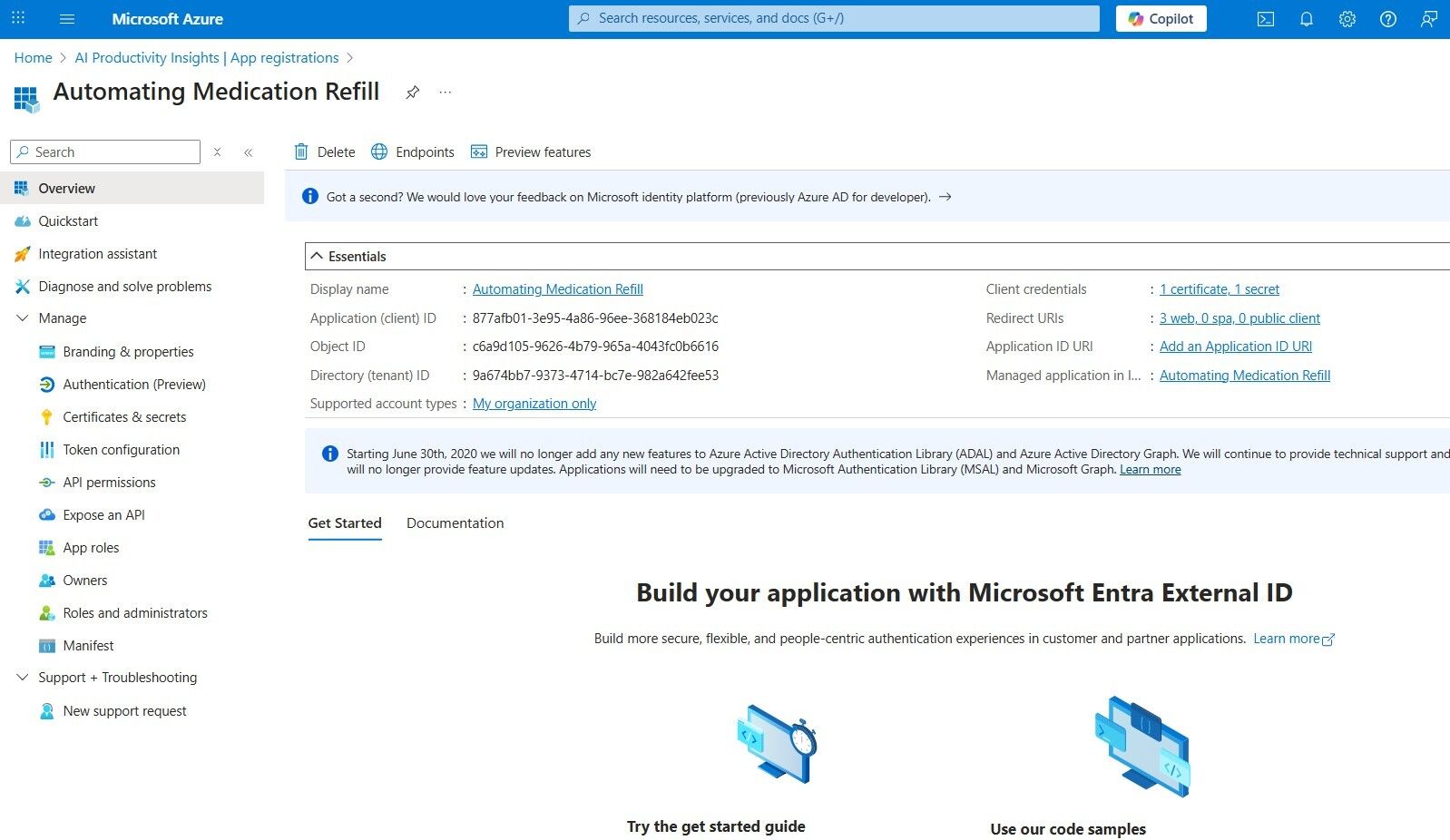Open the app launcher waffle icon
The image size is (1450, 840).
coord(18,18)
